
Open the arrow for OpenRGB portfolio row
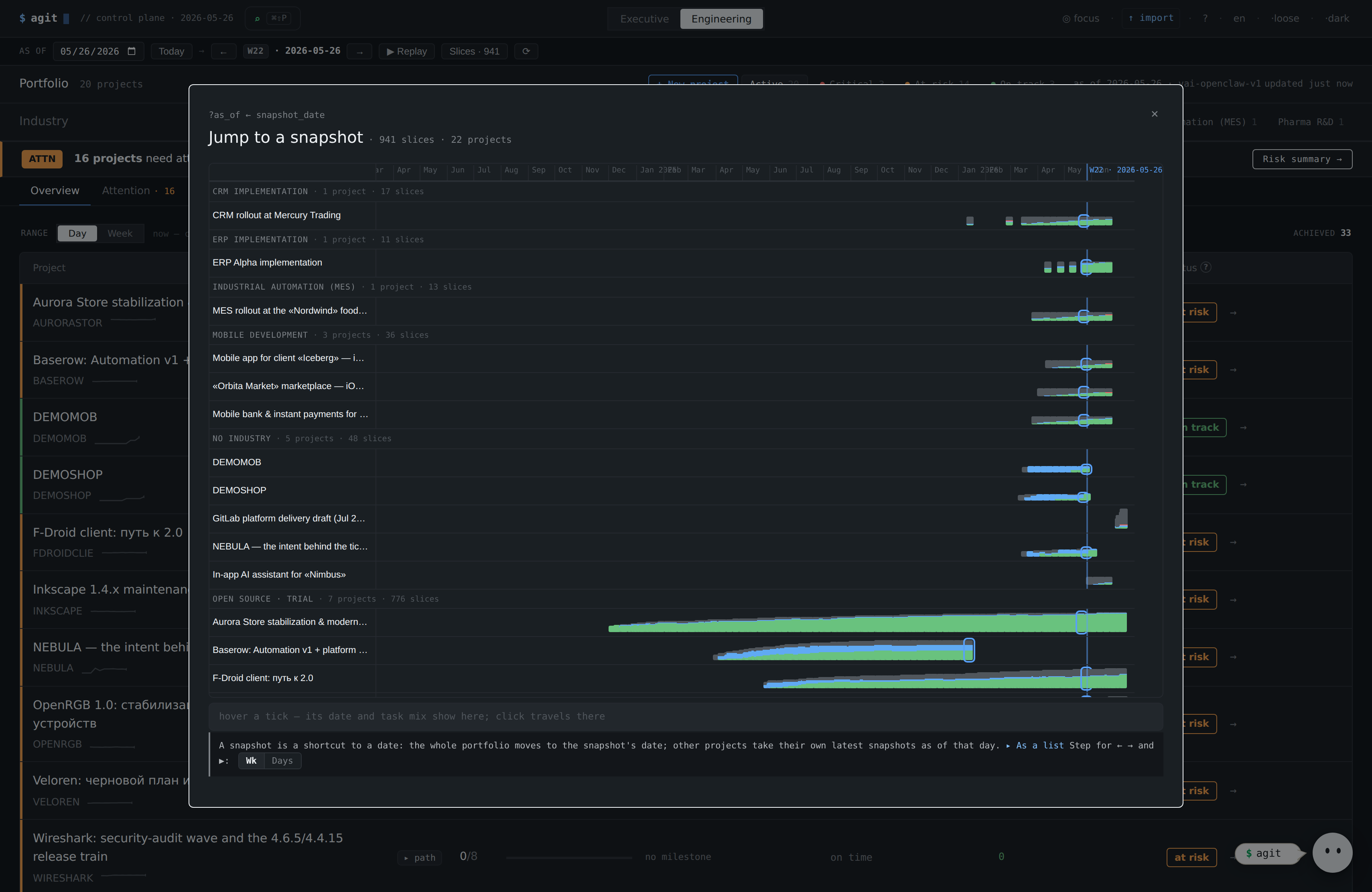[1233, 724]
